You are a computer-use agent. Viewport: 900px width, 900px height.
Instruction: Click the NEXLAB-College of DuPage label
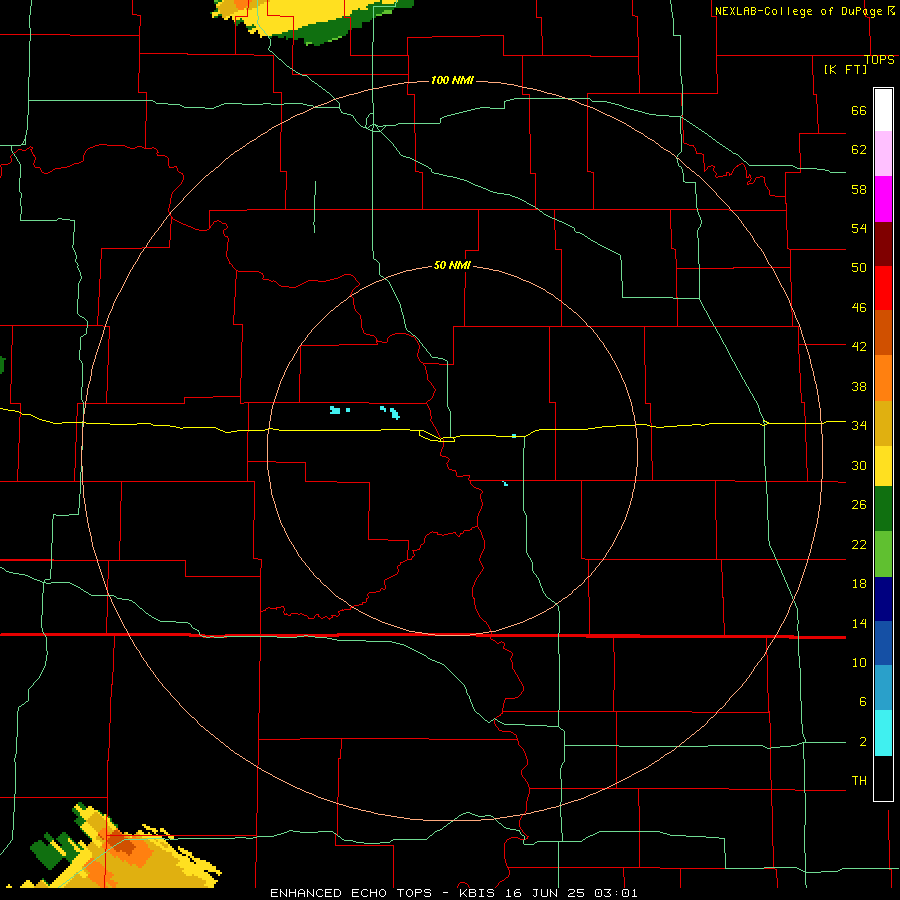point(799,11)
